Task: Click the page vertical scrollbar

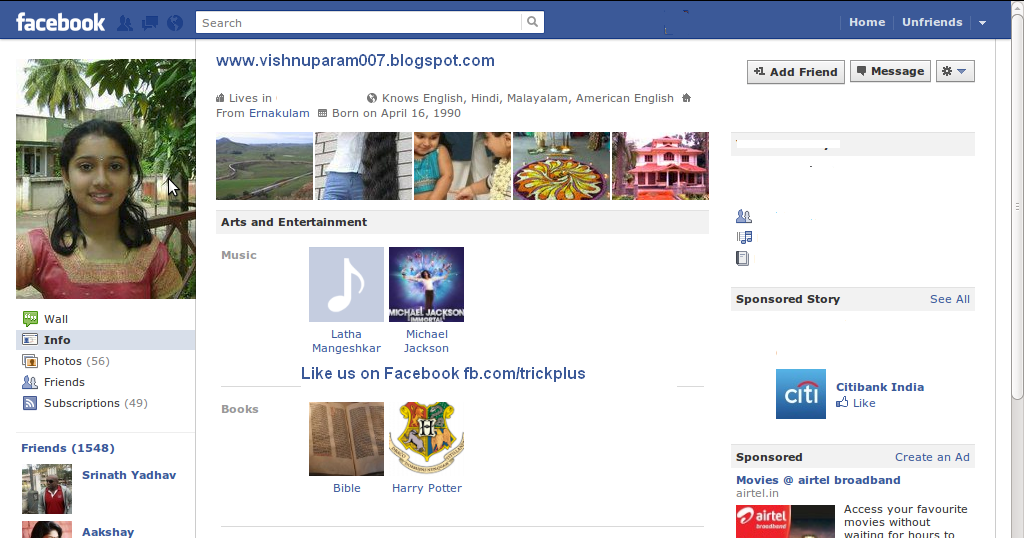Action: coord(1017,209)
